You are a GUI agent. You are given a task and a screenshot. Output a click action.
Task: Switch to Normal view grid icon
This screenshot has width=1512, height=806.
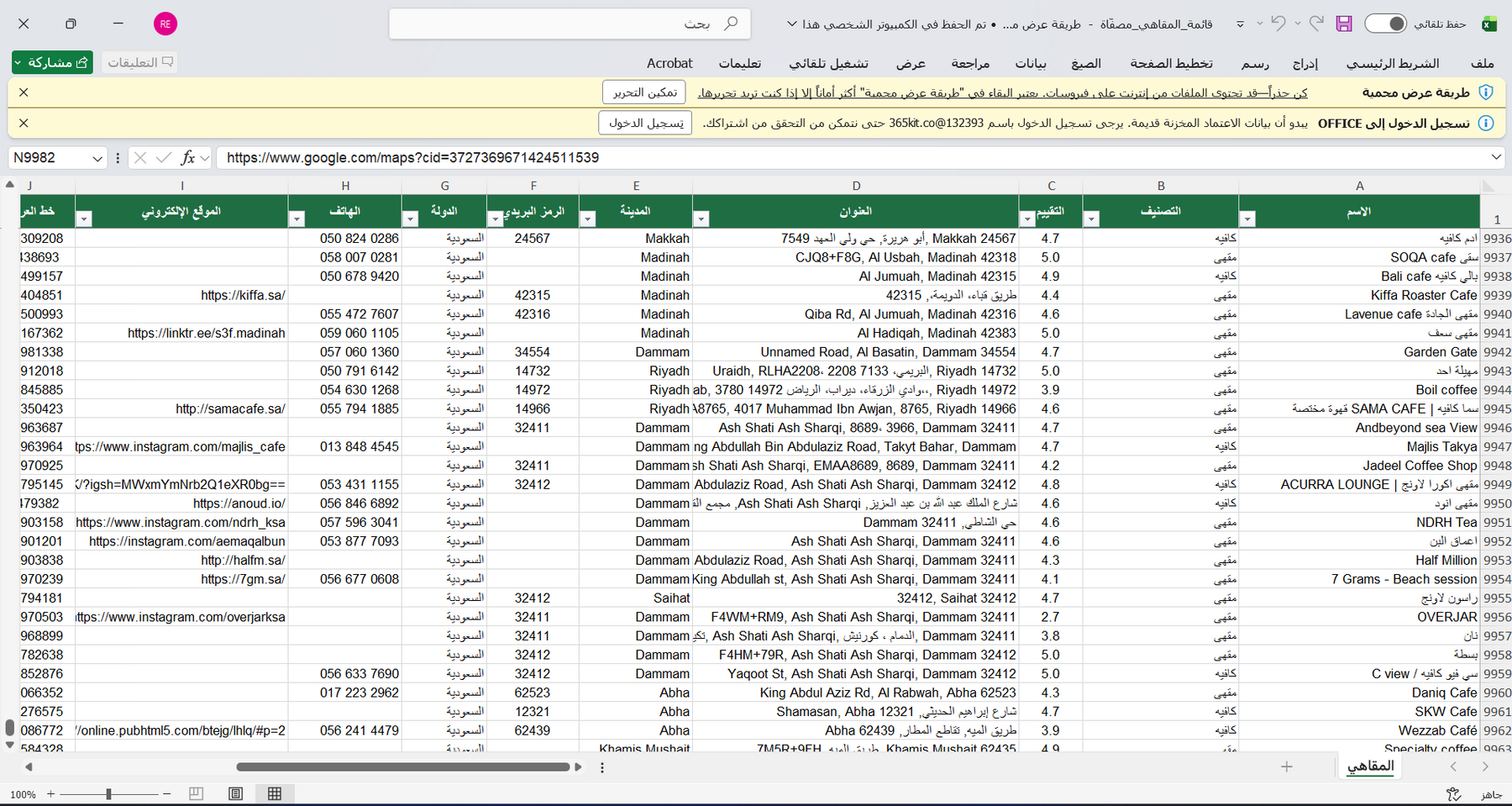point(275,793)
